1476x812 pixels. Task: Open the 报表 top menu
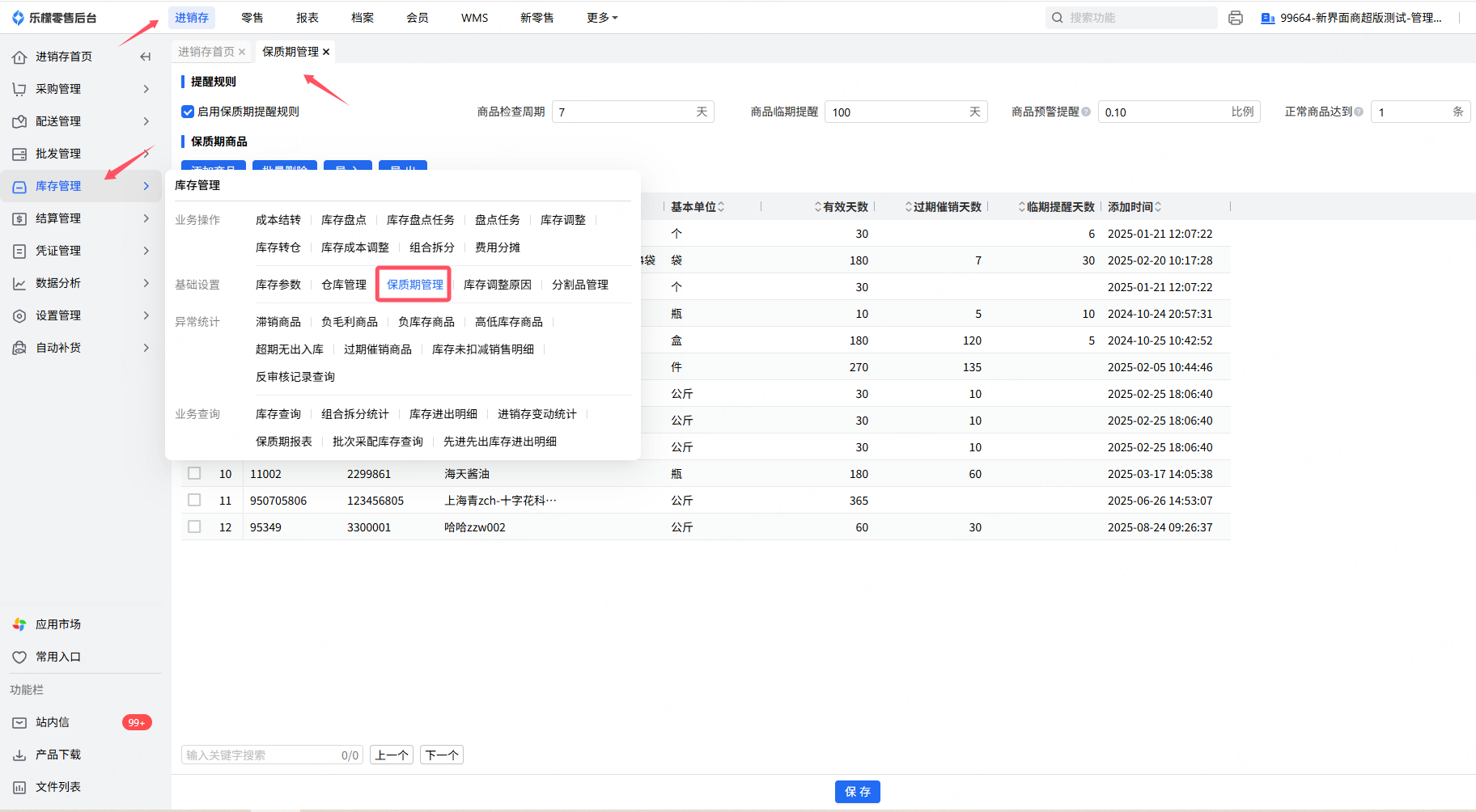click(x=307, y=18)
